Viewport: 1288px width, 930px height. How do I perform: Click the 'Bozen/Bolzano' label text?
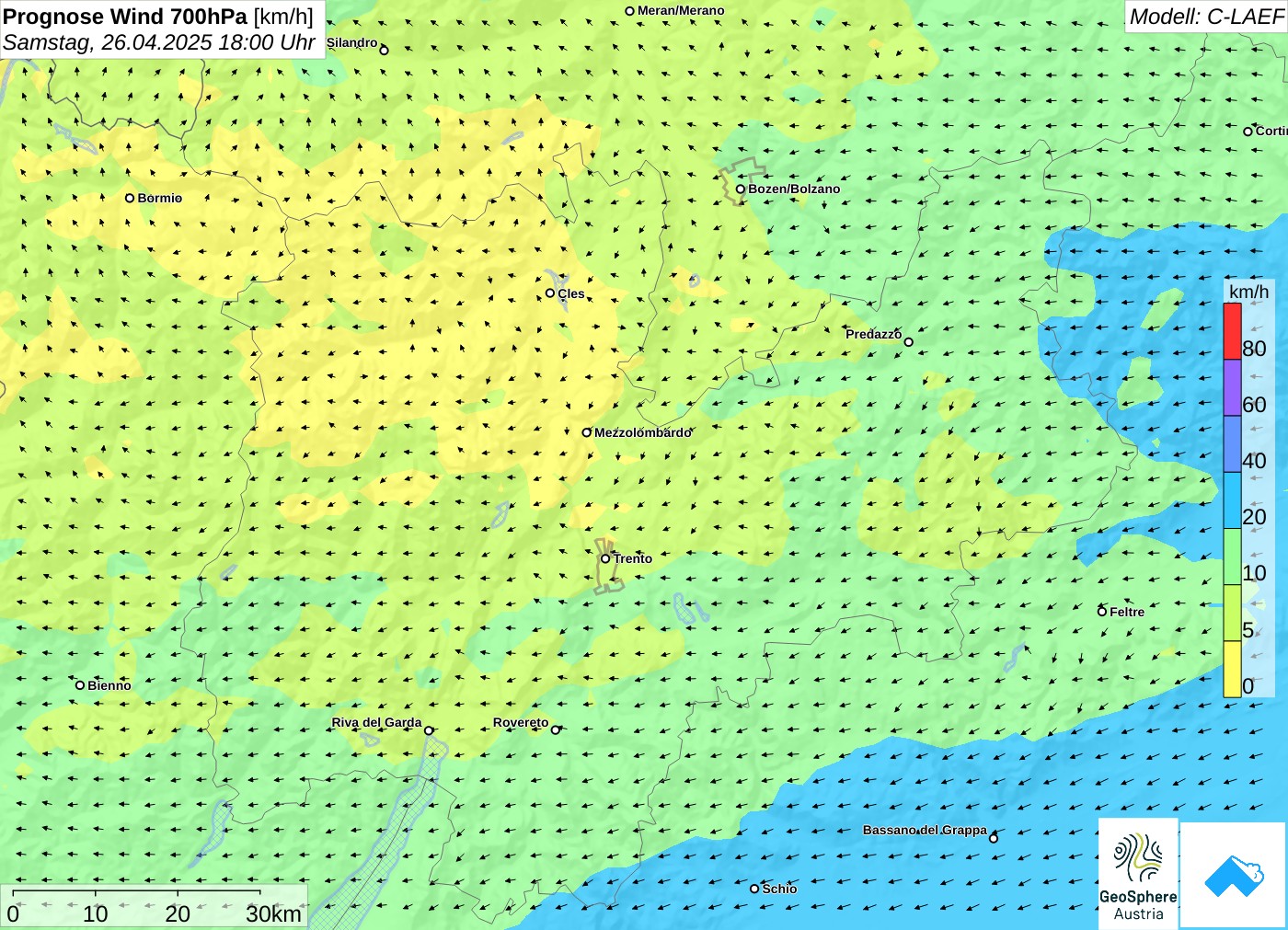[x=794, y=189]
